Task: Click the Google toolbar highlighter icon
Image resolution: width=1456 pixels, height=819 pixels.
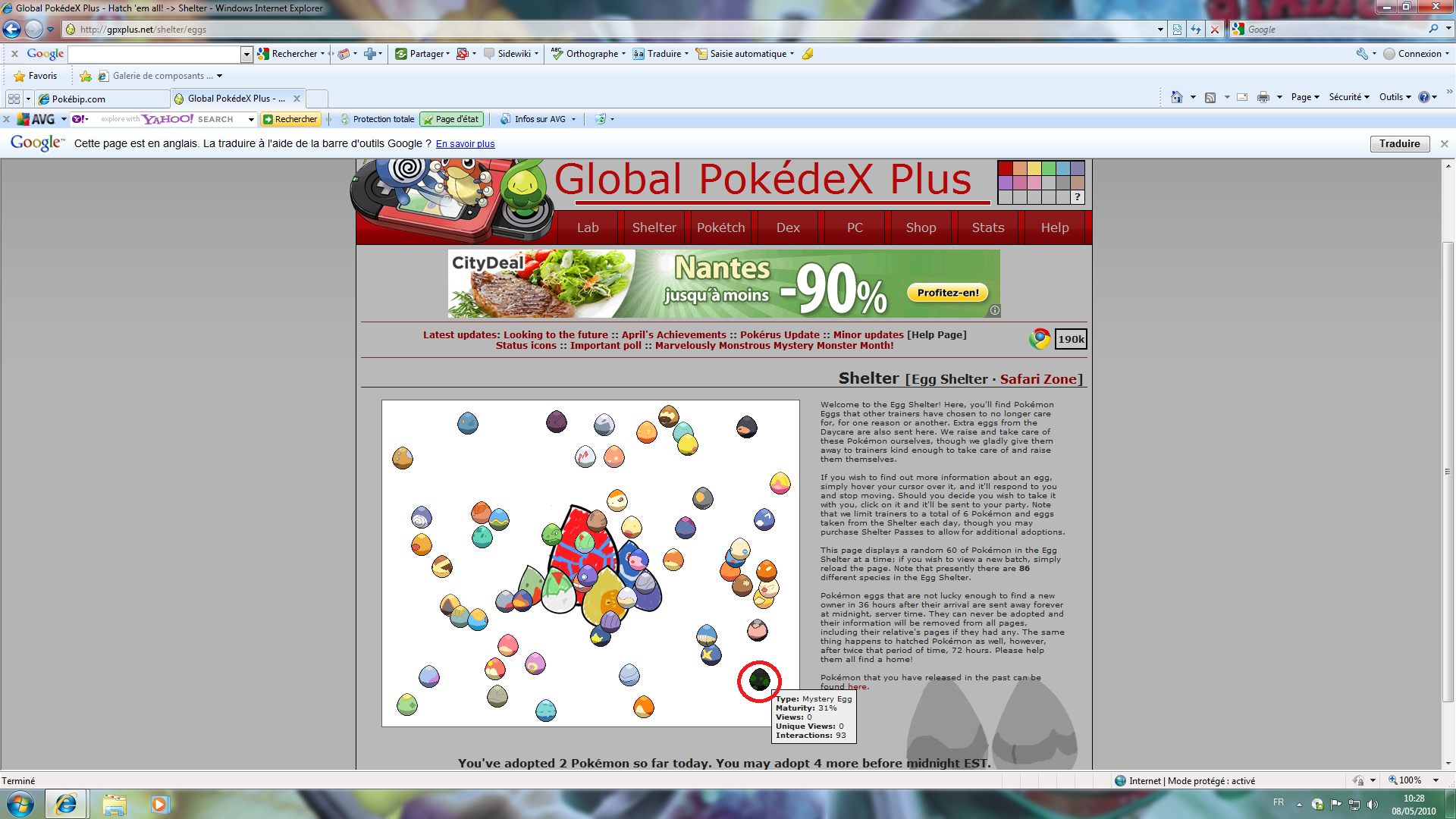Action: (x=808, y=54)
